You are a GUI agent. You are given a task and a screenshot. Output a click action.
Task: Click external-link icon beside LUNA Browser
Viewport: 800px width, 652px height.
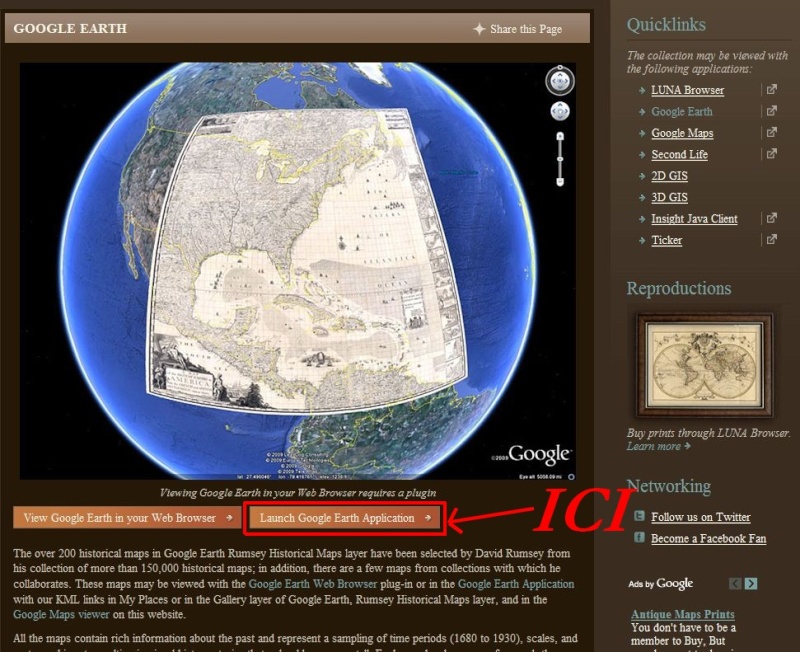(x=771, y=89)
